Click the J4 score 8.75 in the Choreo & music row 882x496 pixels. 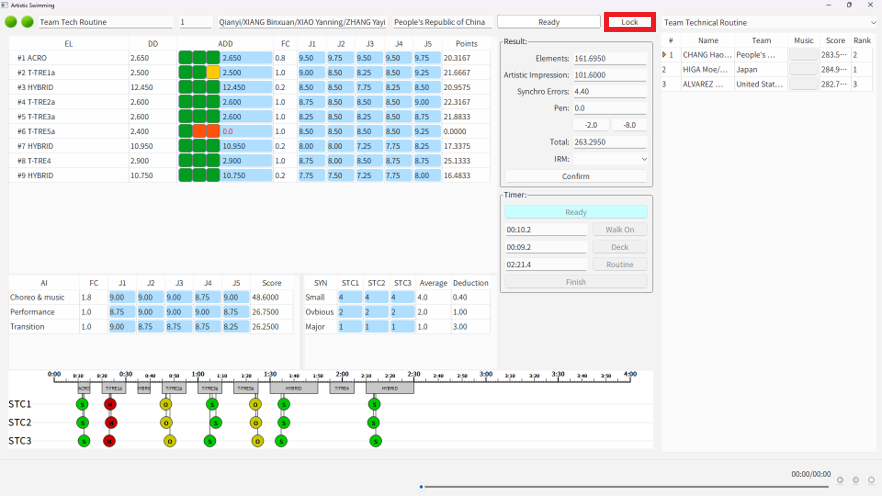[x=208, y=297]
